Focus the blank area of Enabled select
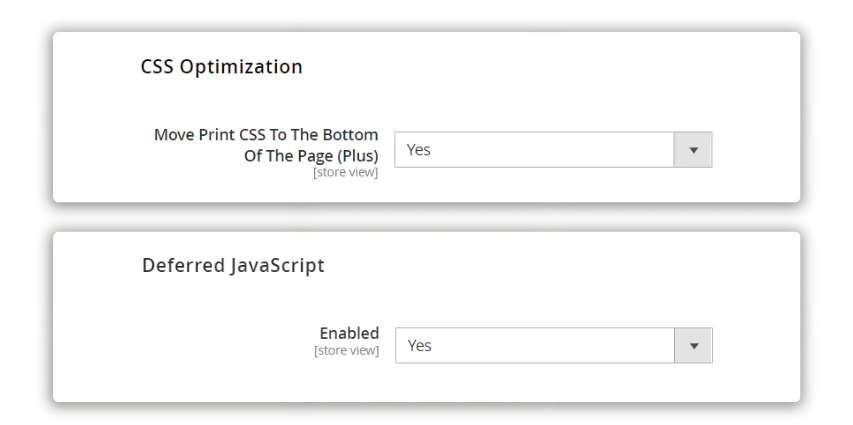Image resolution: width=853 pixels, height=425 pixels. pyautogui.click(x=549, y=346)
